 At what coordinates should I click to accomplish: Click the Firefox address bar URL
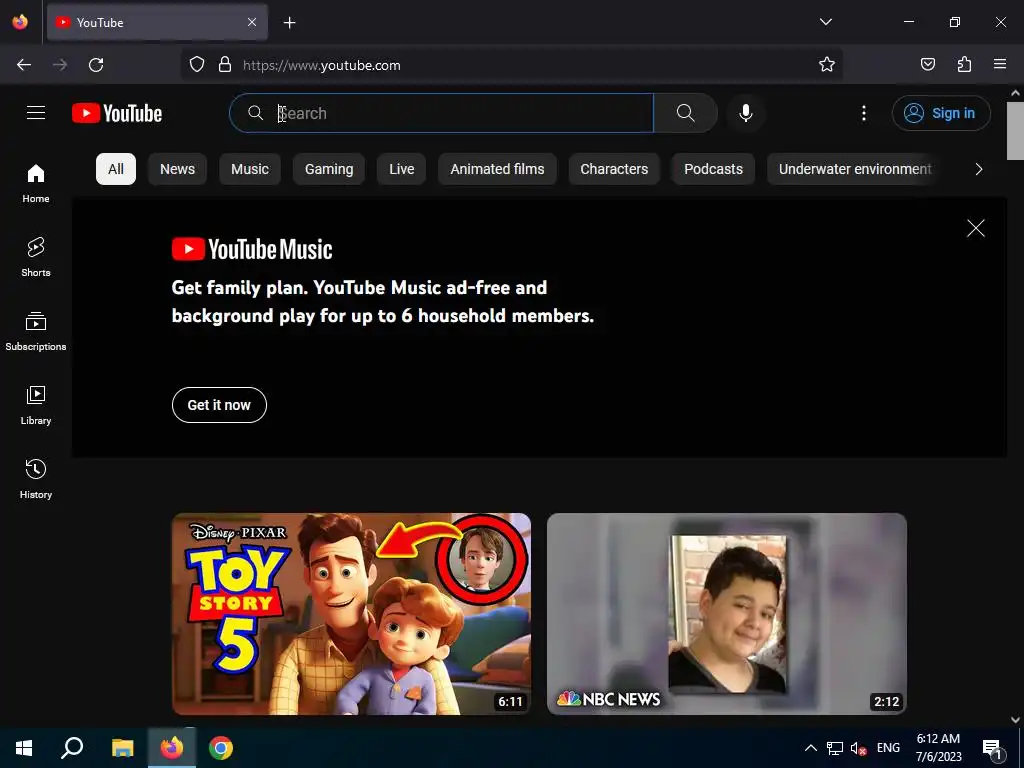click(x=322, y=65)
